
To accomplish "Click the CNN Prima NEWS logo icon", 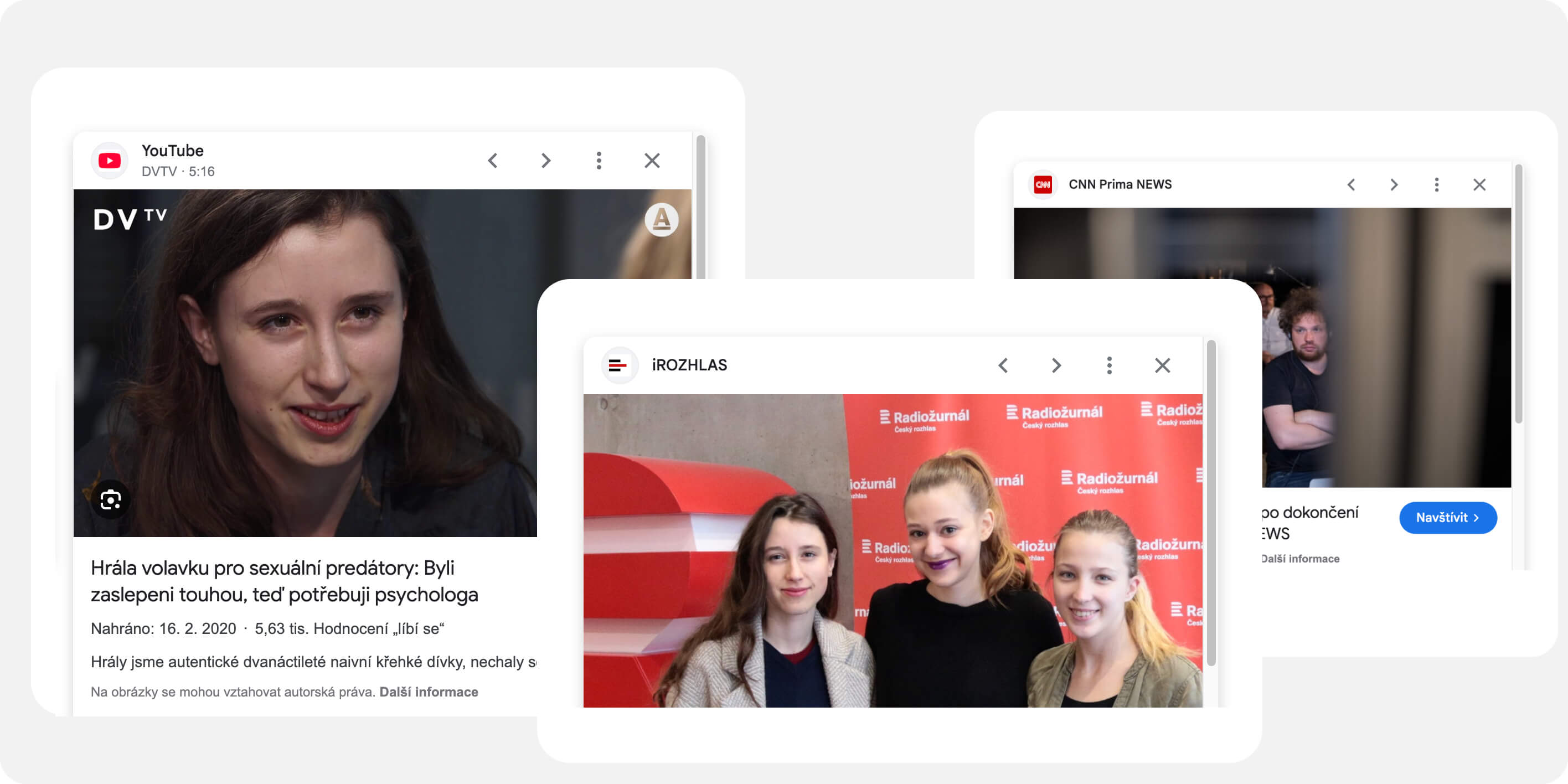I will point(1043,184).
